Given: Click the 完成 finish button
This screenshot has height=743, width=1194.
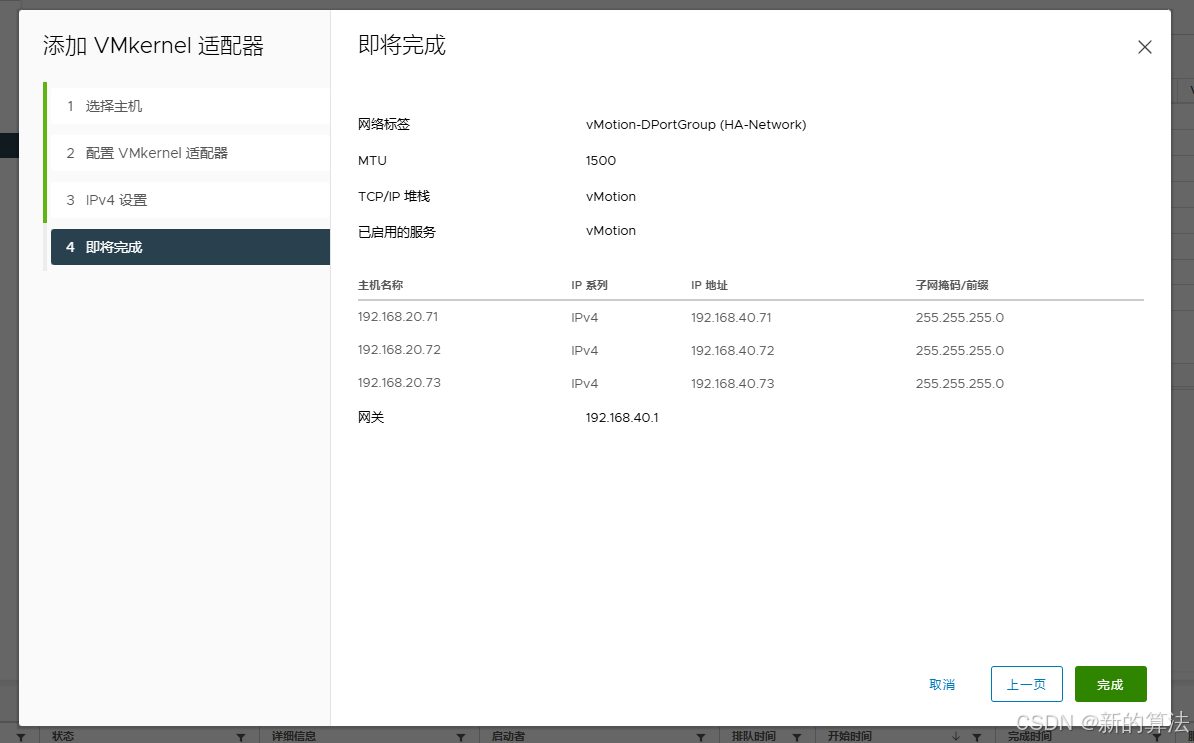Looking at the screenshot, I should coord(1110,684).
